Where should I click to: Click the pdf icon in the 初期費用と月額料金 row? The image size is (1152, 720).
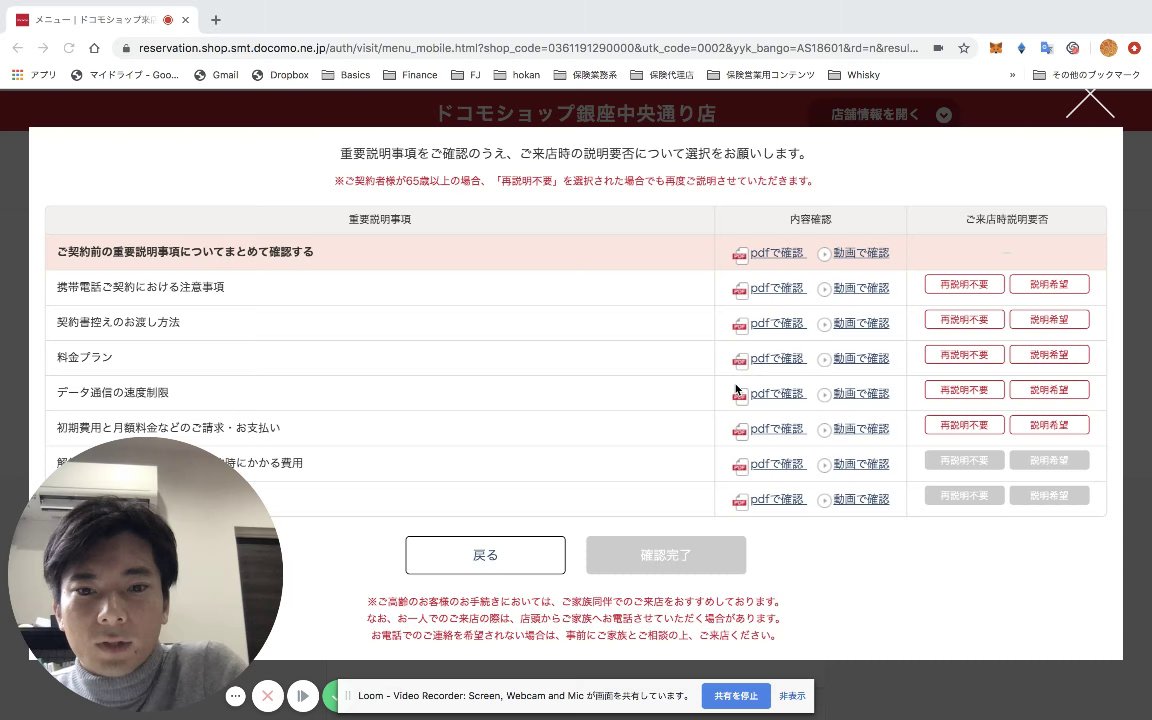pos(740,431)
